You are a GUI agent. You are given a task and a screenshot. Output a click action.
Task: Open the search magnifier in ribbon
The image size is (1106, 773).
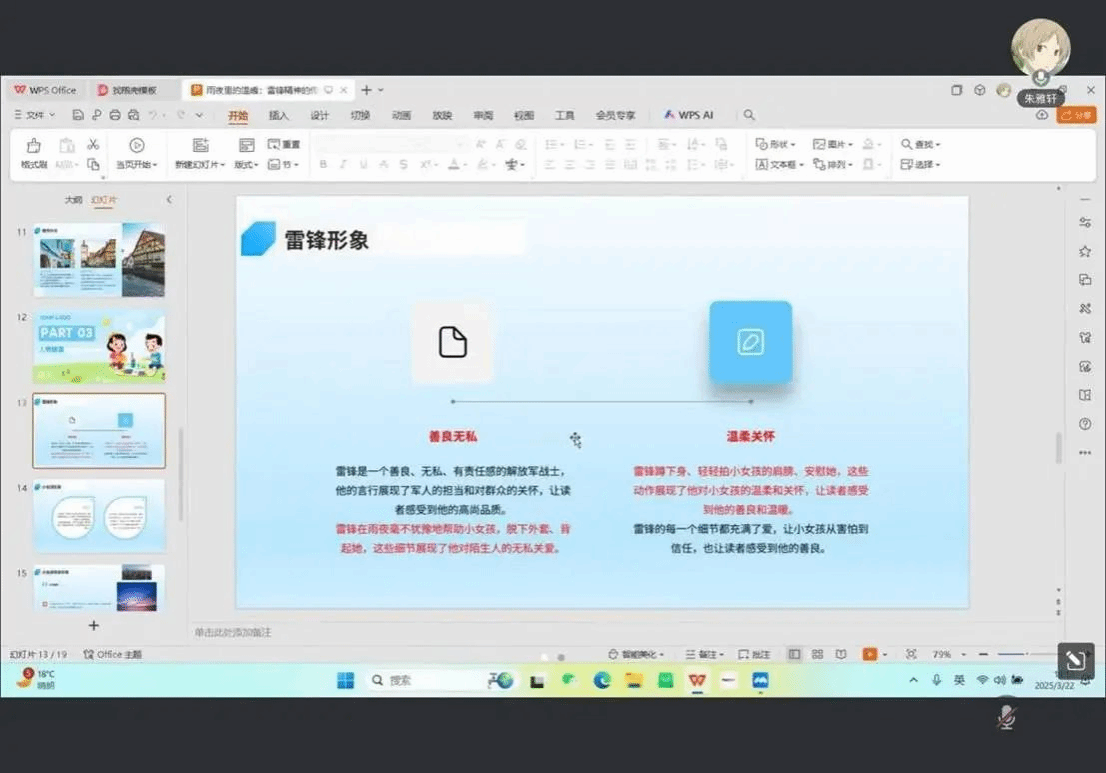point(749,116)
